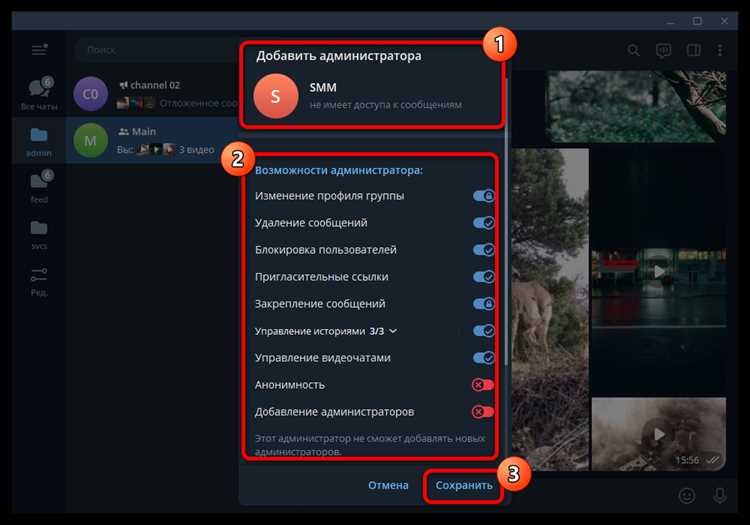Click the SMM user name text

[323, 88]
